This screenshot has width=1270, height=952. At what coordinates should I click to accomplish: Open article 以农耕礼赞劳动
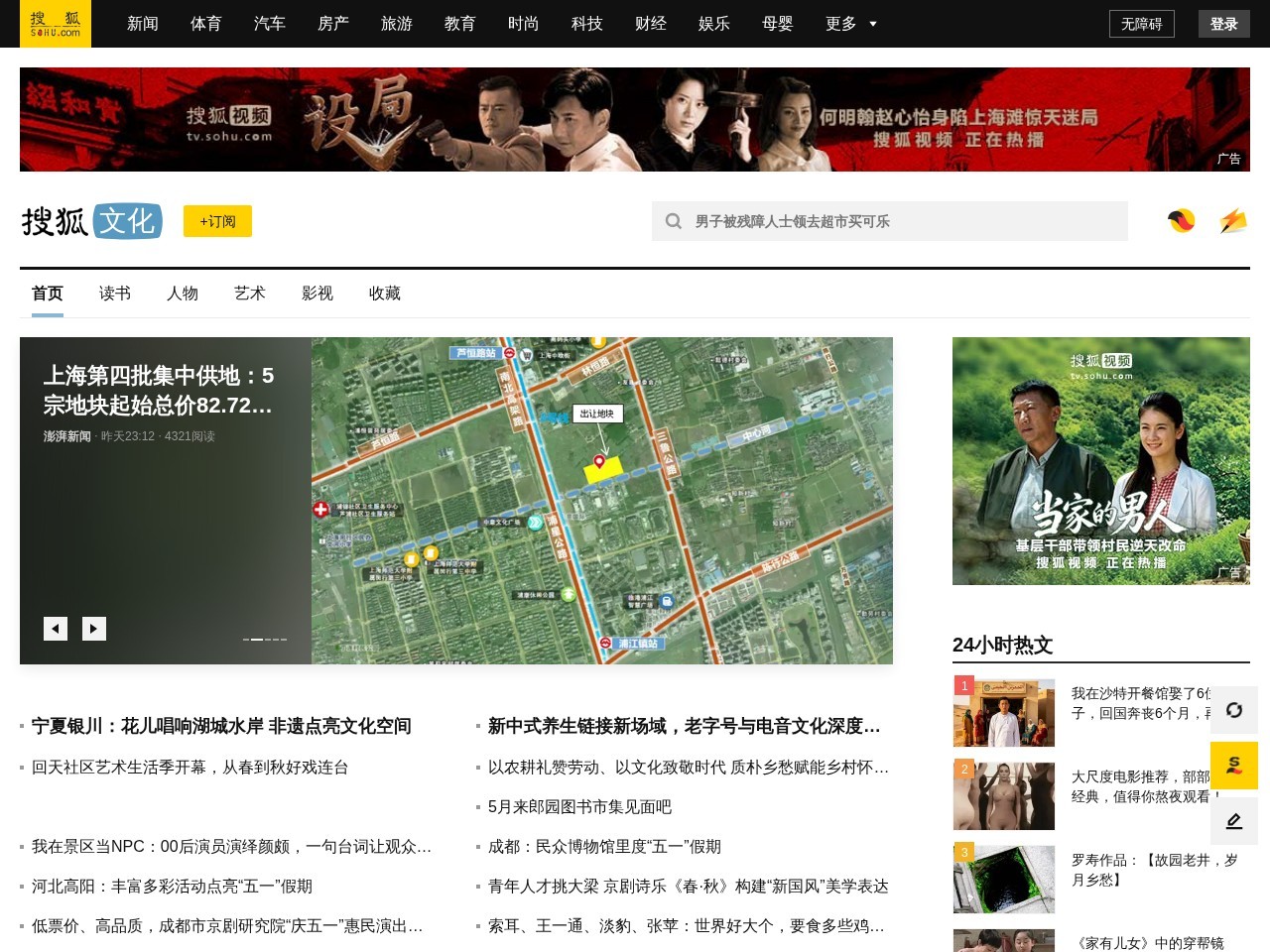(x=689, y=768)
